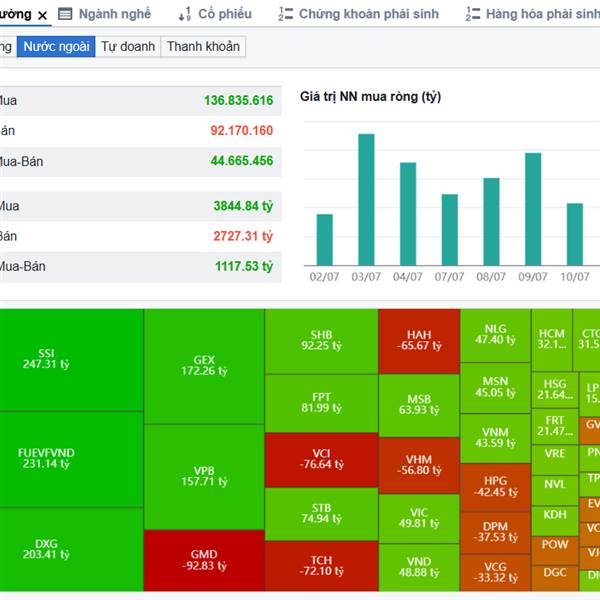Select the orange HPG treemap tile
The width and height of the screenshot is (600, 600).
tap(496, 487)
